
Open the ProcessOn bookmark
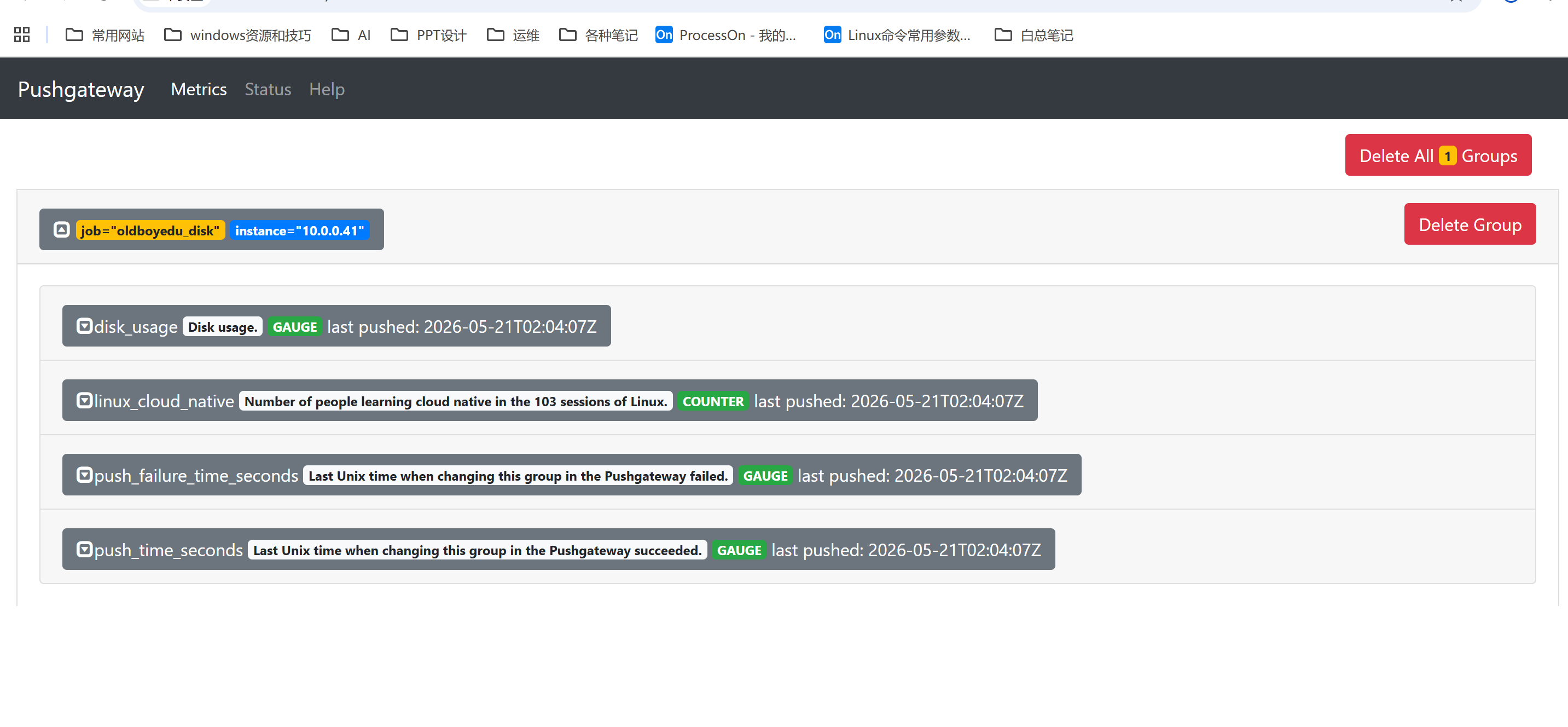click(x=725, y=34)
